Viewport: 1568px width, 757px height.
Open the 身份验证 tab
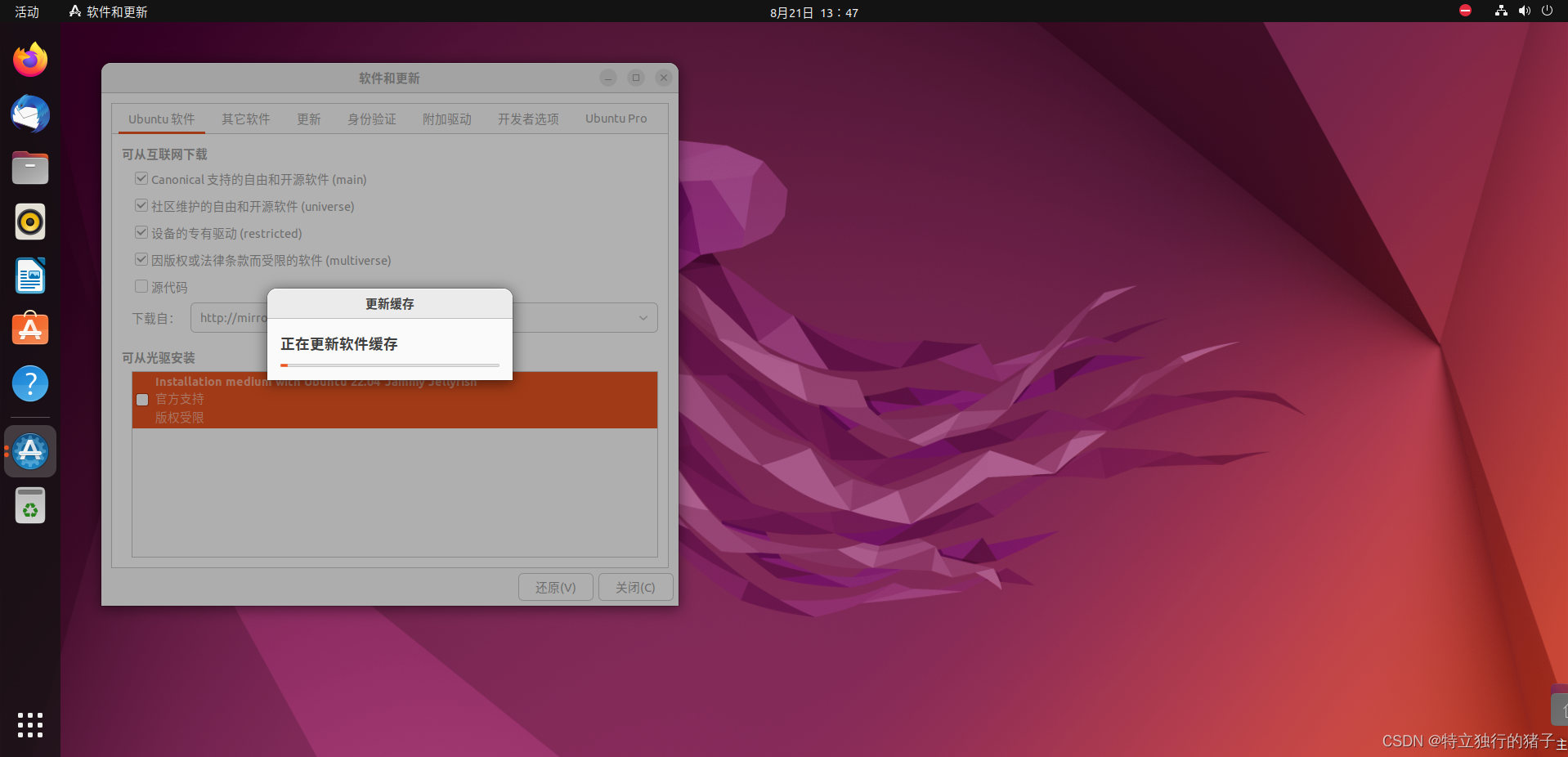tap(371, 119)
